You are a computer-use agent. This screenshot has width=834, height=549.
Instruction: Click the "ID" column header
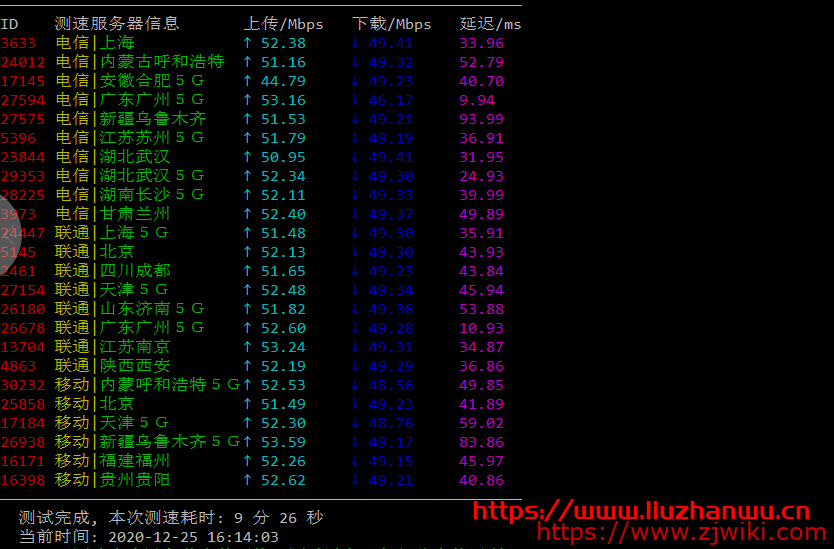(x=9, y=24)
